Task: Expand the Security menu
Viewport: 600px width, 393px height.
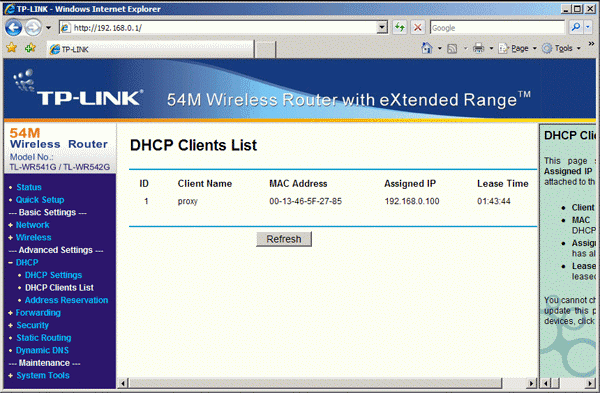Action: tap(33, 325)
